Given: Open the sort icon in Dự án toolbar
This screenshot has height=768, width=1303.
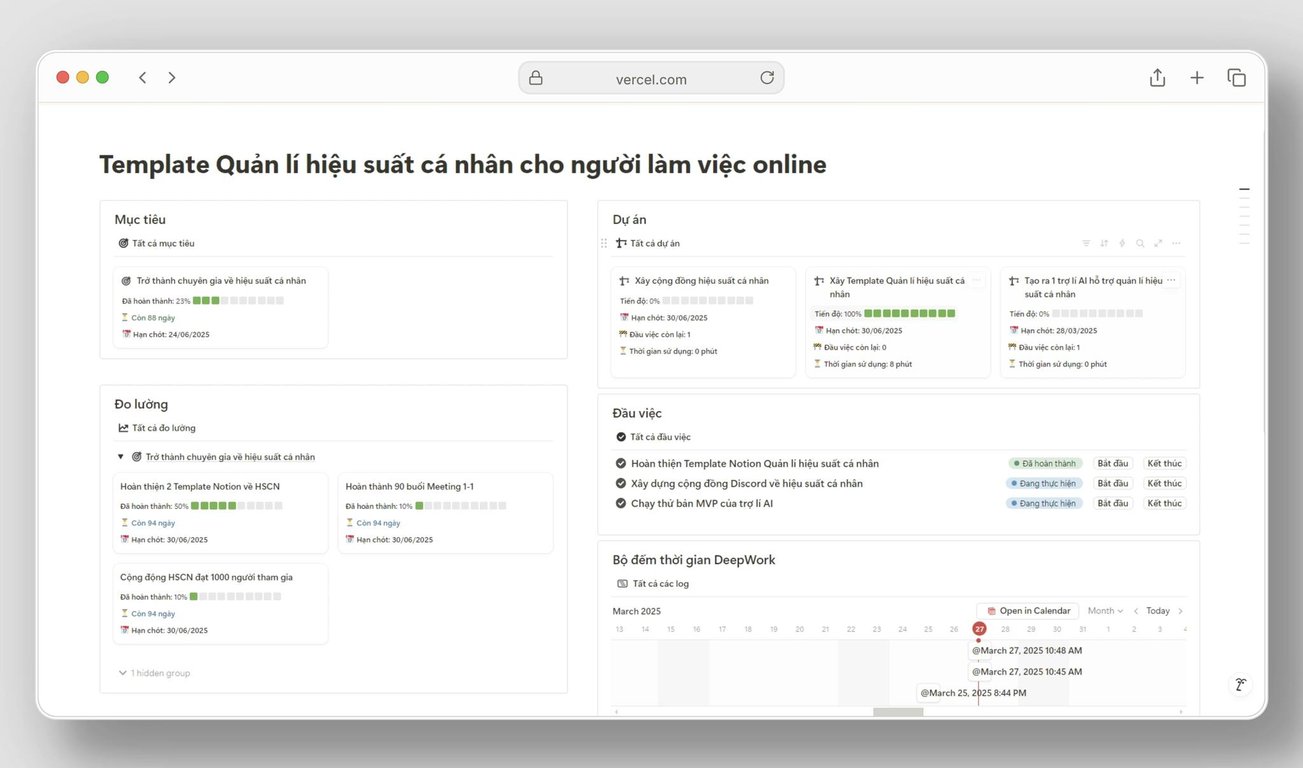Looking at the screenshot, I should [1104, 243].
